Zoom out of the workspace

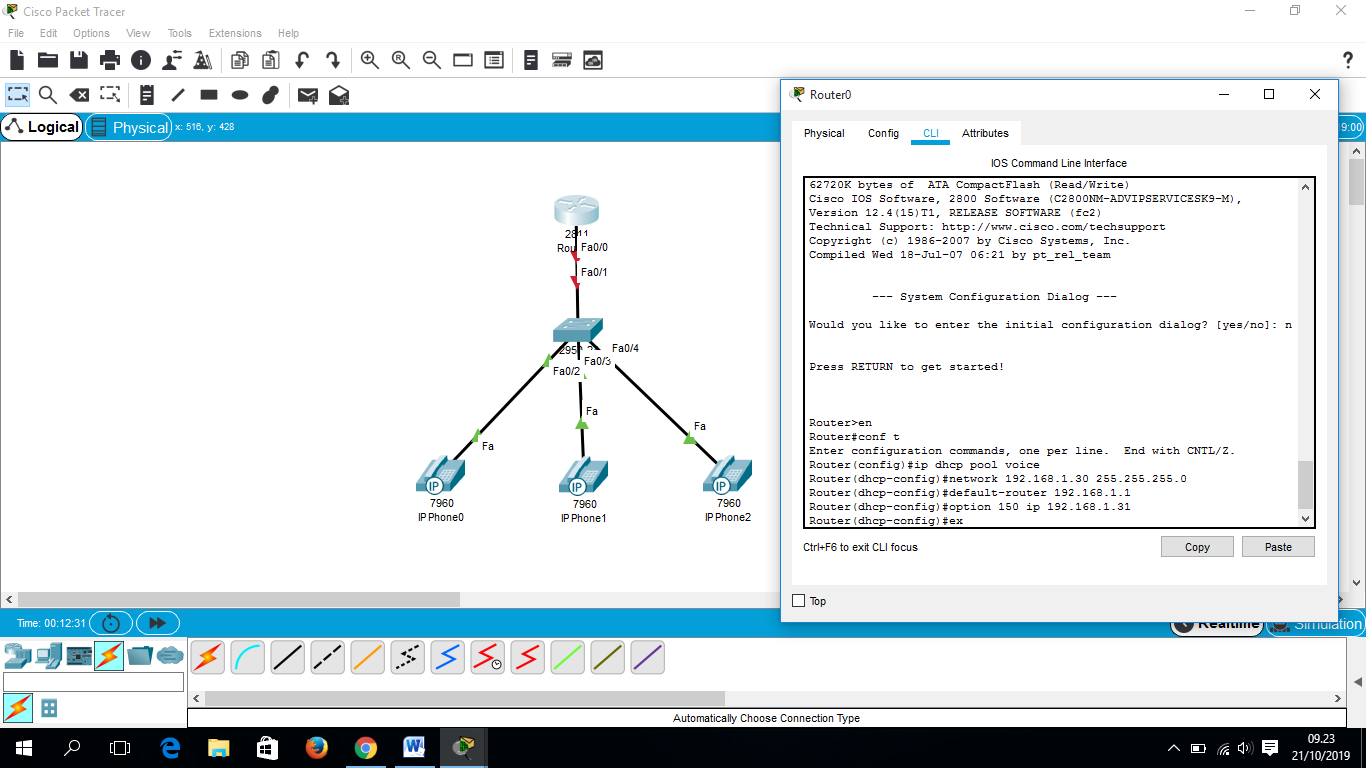432,61
